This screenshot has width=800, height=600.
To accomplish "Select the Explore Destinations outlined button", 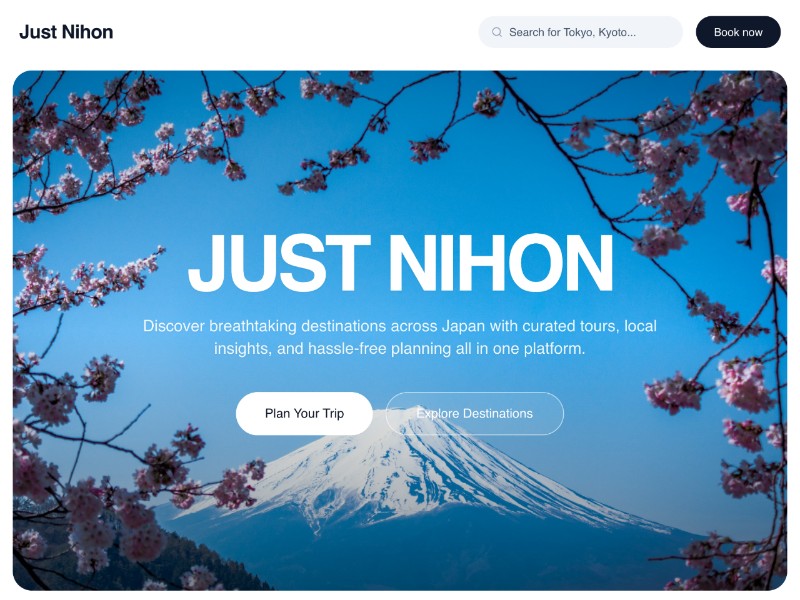I will (474, 413).
